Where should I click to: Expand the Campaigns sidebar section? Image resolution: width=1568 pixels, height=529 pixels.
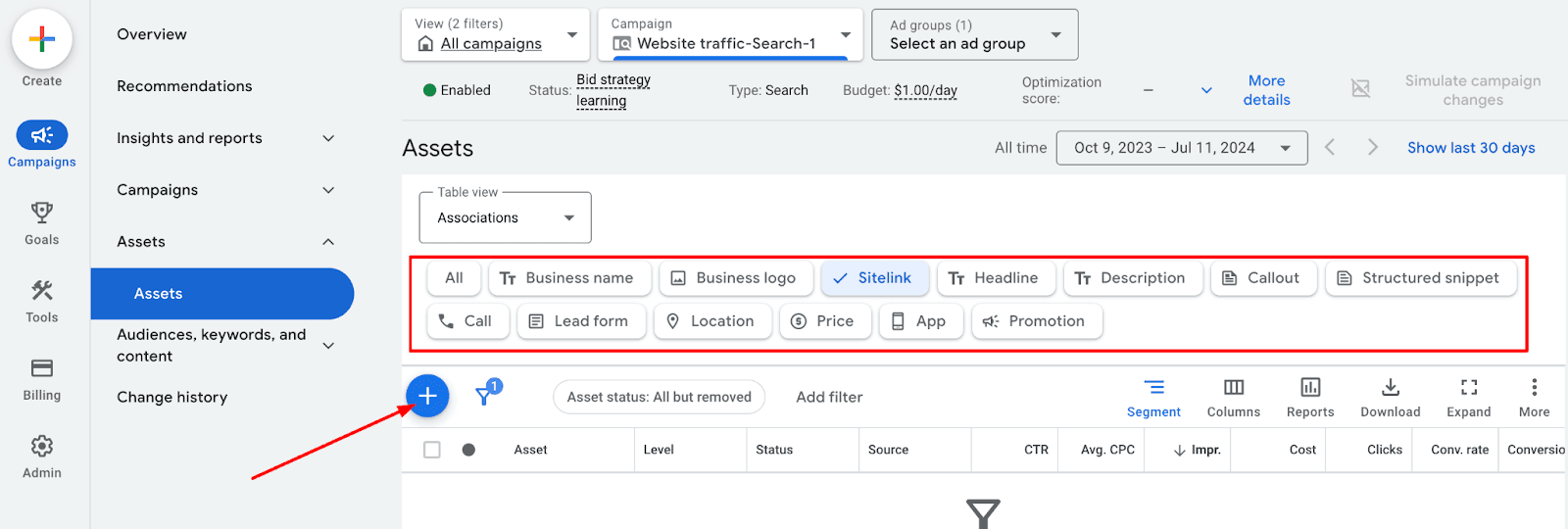328,190
